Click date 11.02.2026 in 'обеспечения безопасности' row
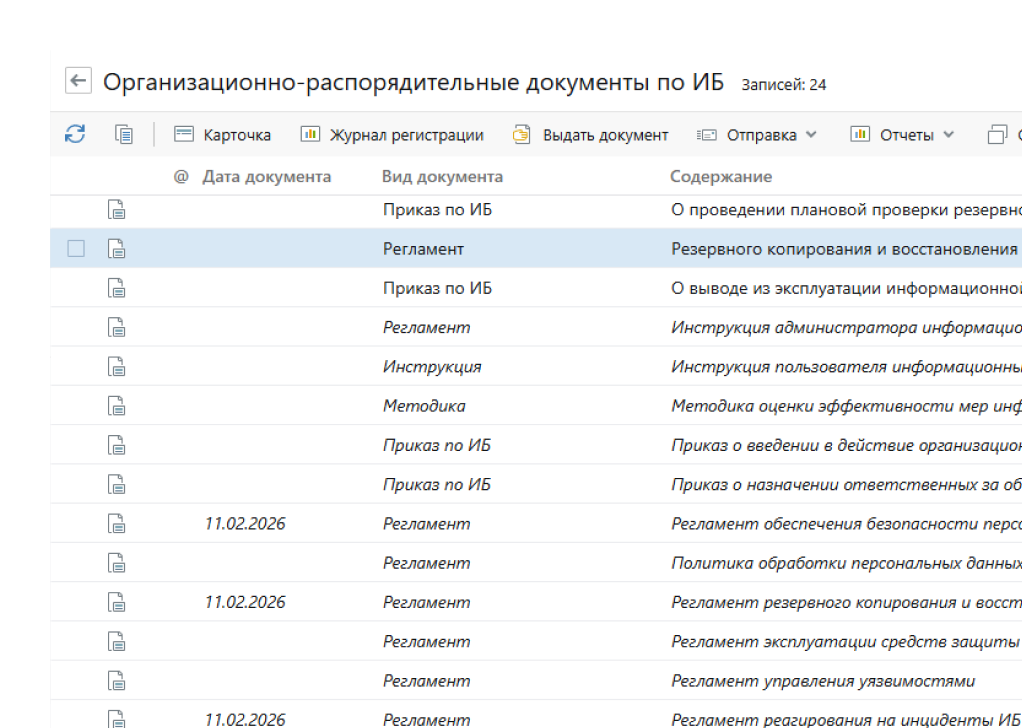The image size is (1022, 728). pyautogui.click(x=245, y=523)
